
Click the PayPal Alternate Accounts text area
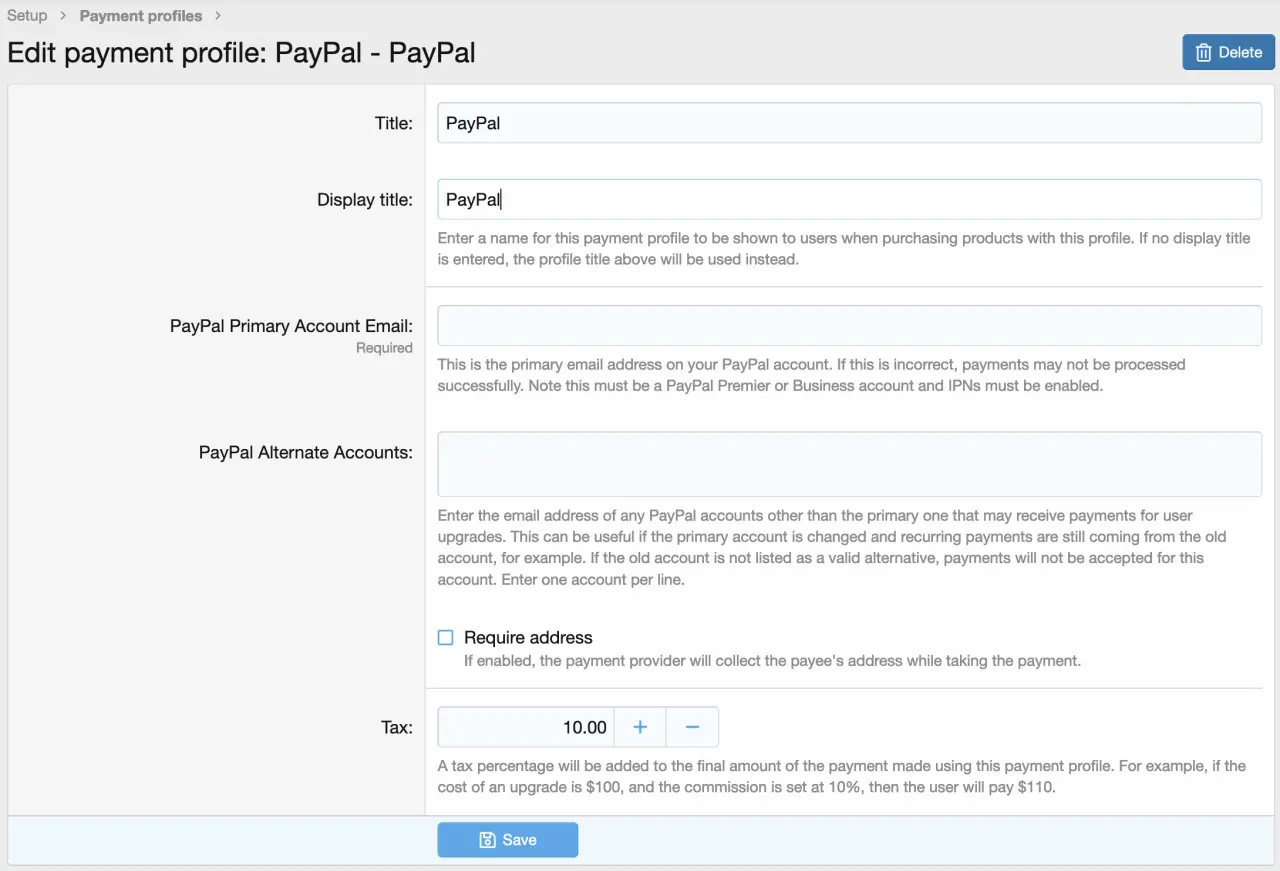849,464
